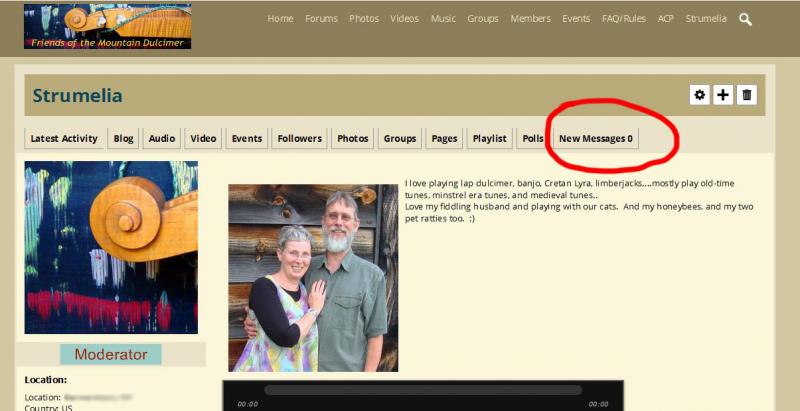Switch to Latest Activity tab
Screen dimensions: 800x411
[64, 138]
